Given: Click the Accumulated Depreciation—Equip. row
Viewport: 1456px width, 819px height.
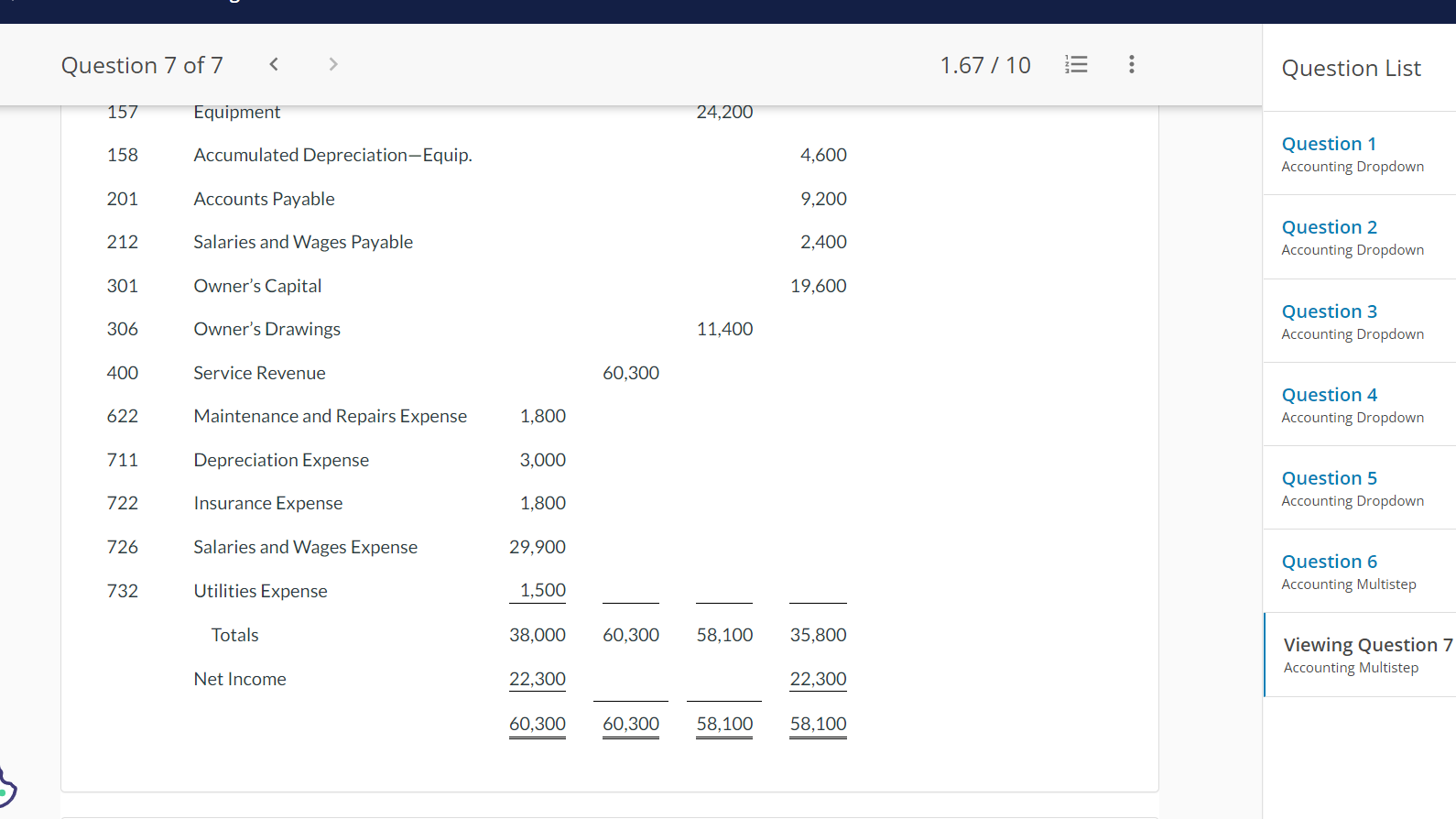Looking at the screenshot, I should 332,155.
